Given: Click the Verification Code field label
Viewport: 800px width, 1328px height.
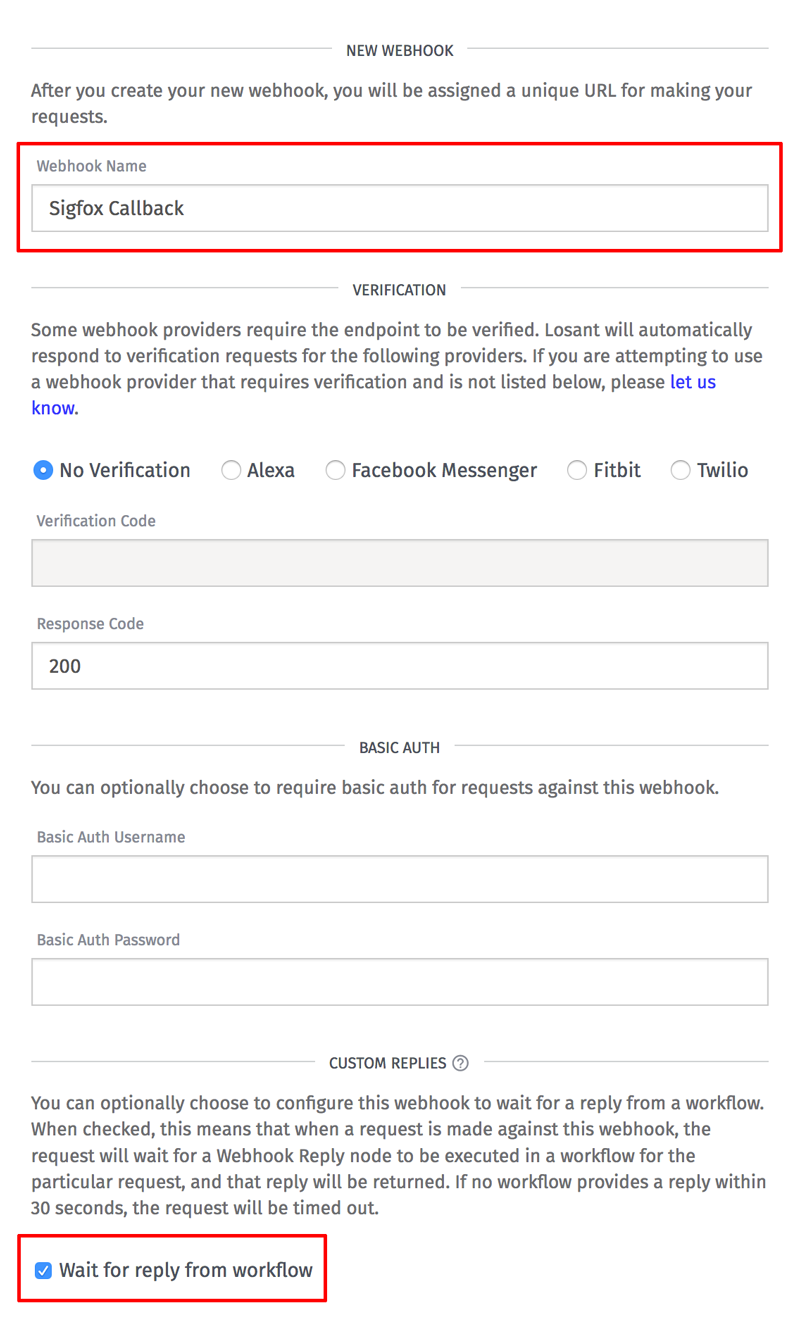Looking at the screenshot, I should pyautogui.click(x=96, y=521).
